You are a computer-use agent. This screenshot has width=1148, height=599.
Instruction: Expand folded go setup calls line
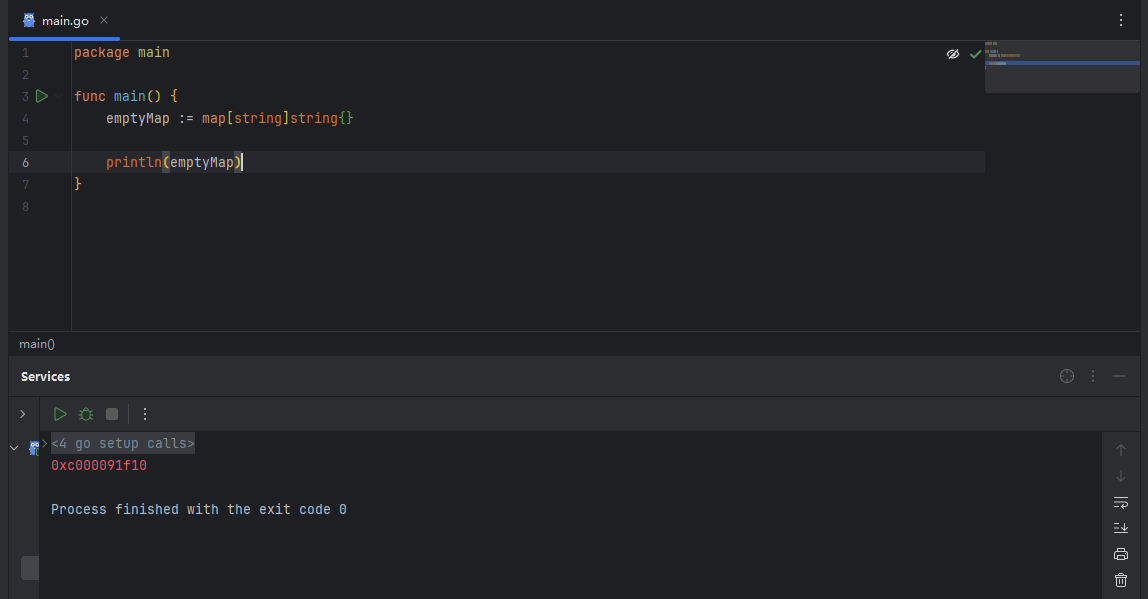tap(122, 444)
